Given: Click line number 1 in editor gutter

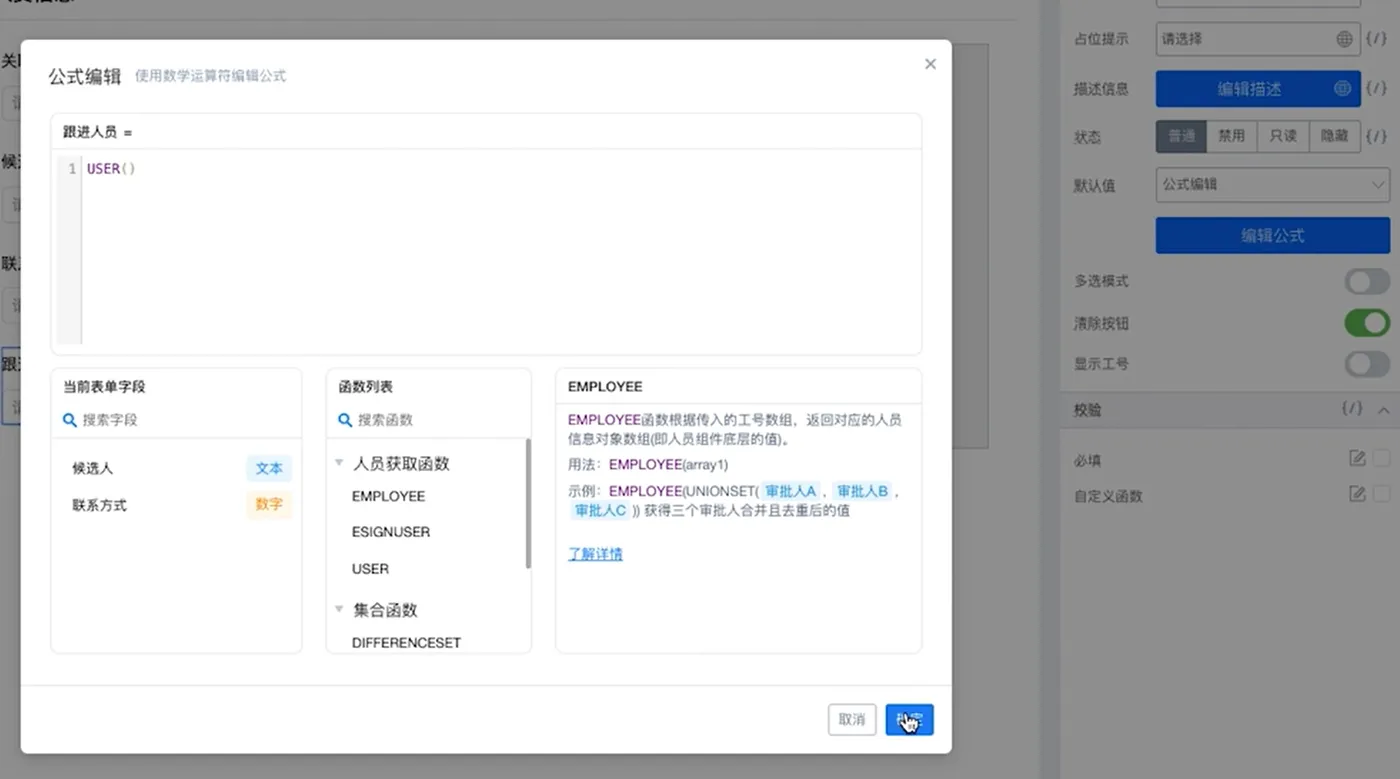Looking at the screenshot, I should click(x=72, y=169).
